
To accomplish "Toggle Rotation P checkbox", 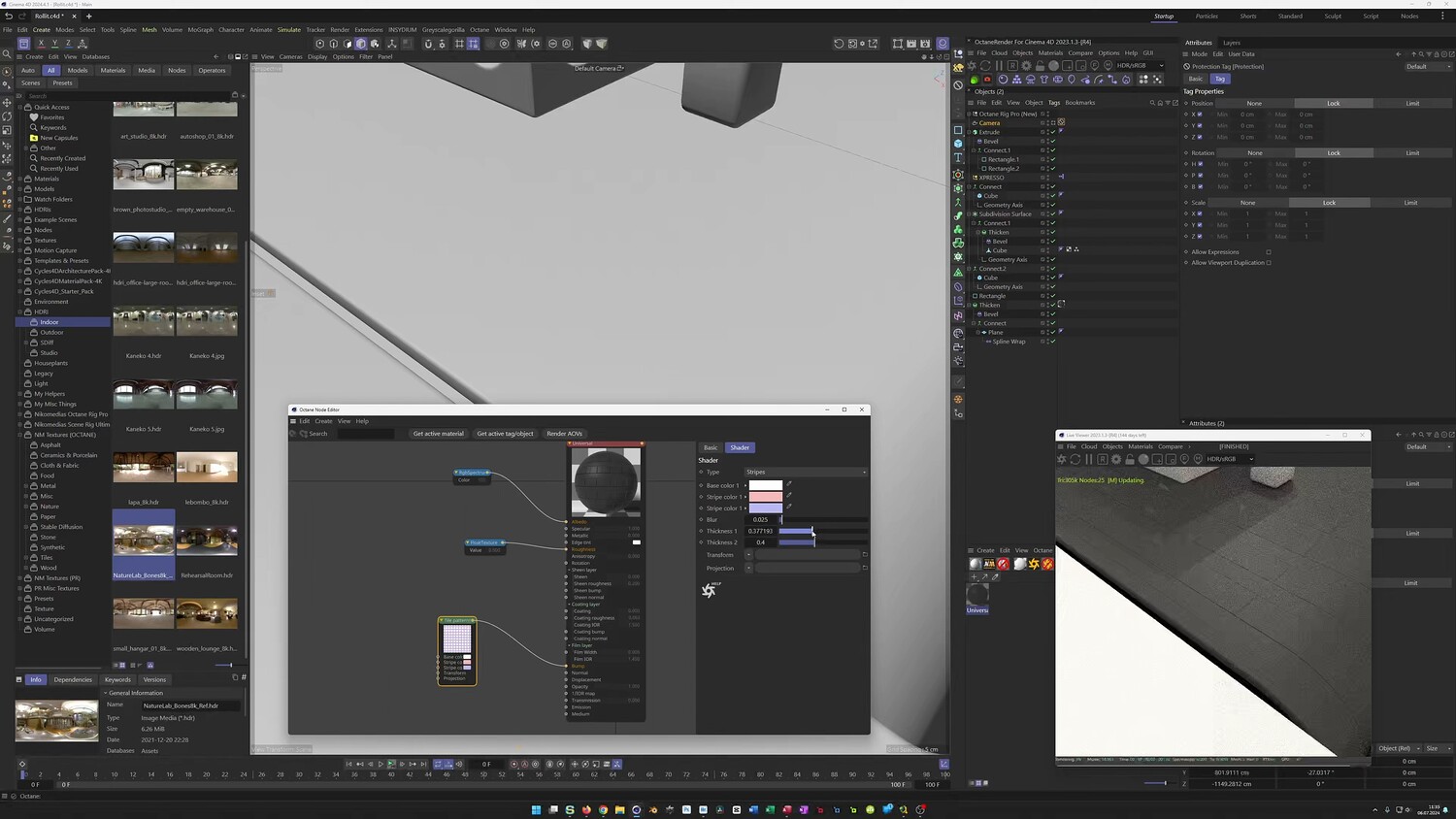I will 1200,176.
